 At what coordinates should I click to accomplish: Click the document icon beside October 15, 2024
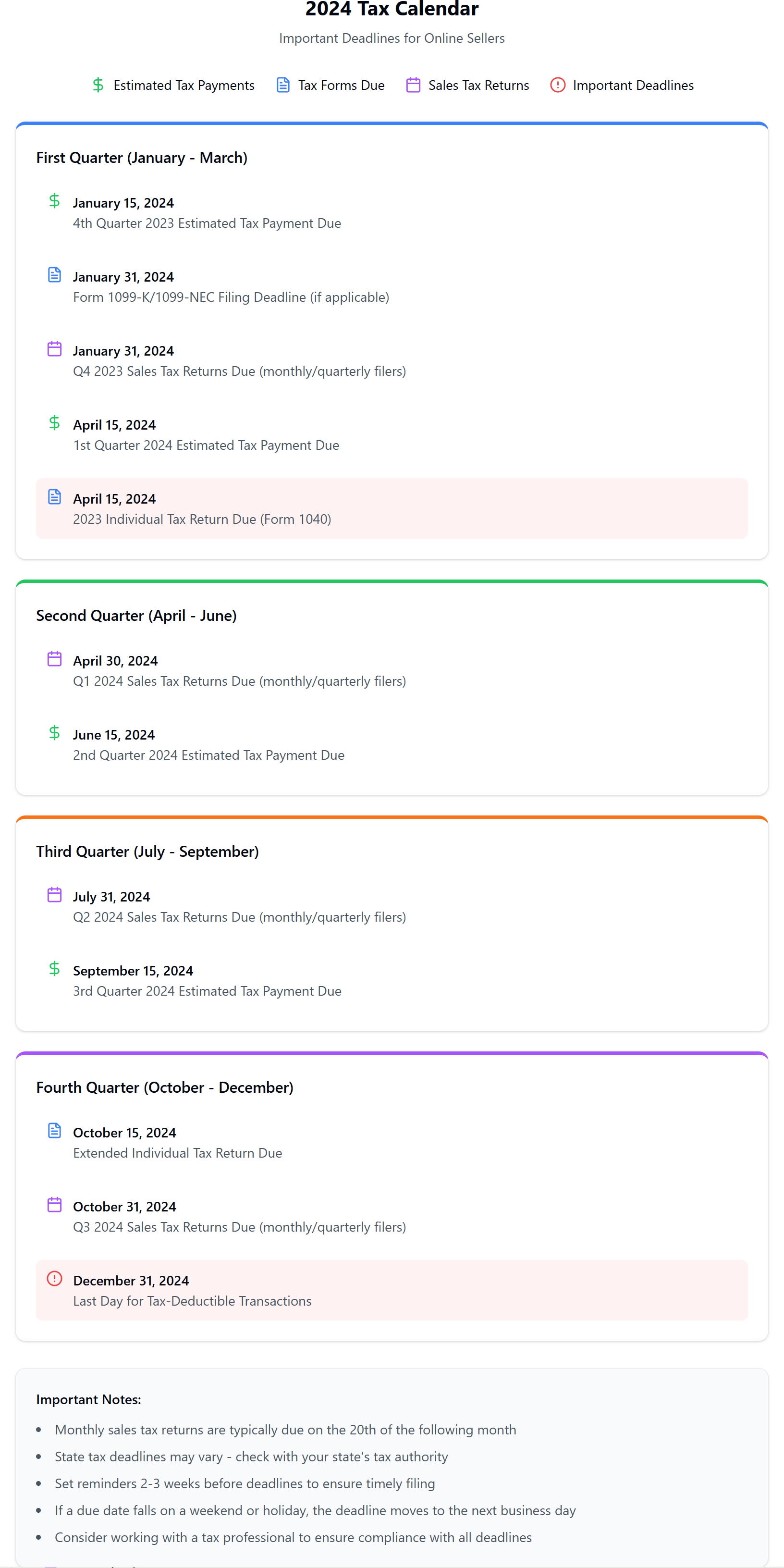(54, 1130)
